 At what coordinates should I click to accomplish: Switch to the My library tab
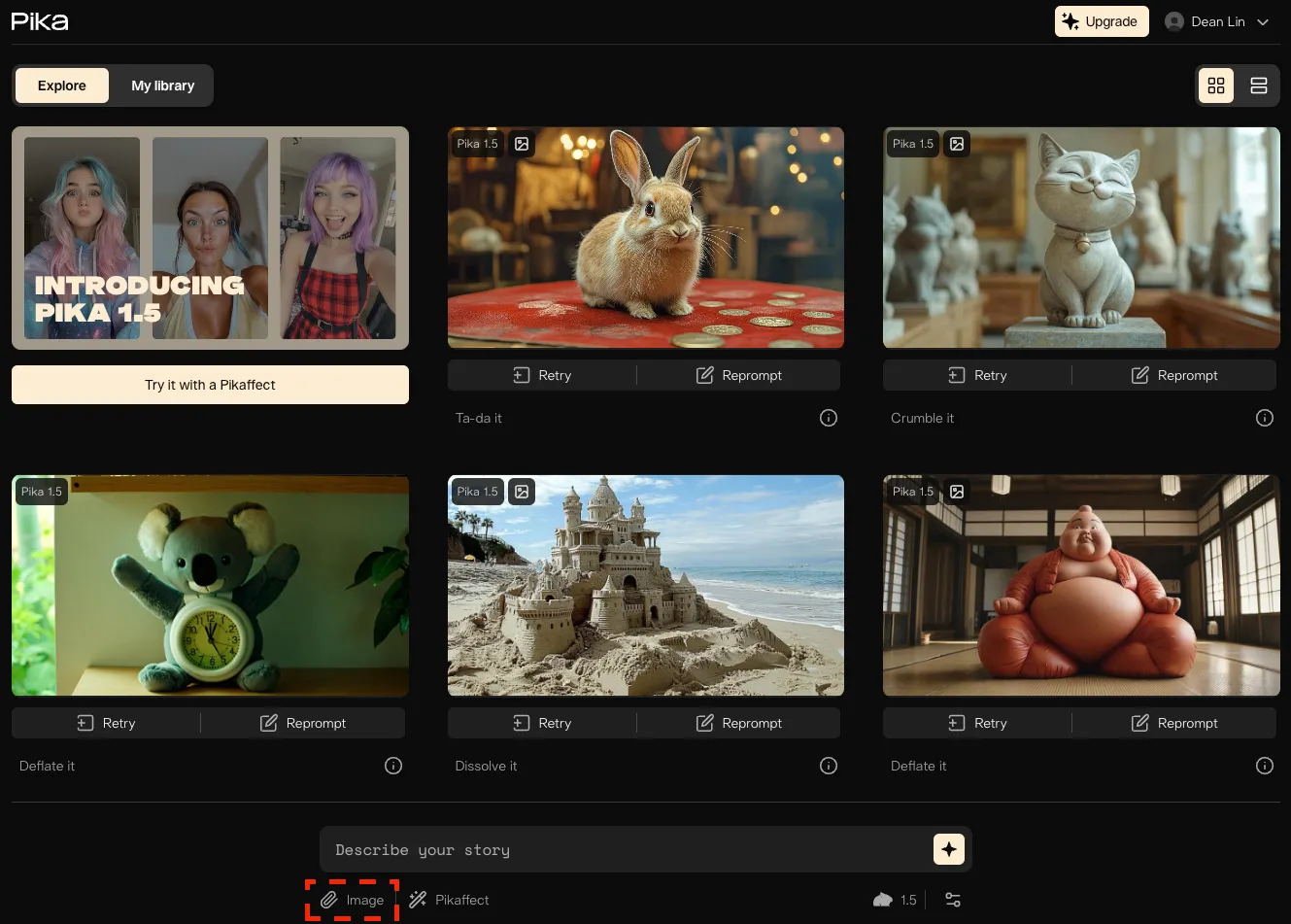[163, 86]
